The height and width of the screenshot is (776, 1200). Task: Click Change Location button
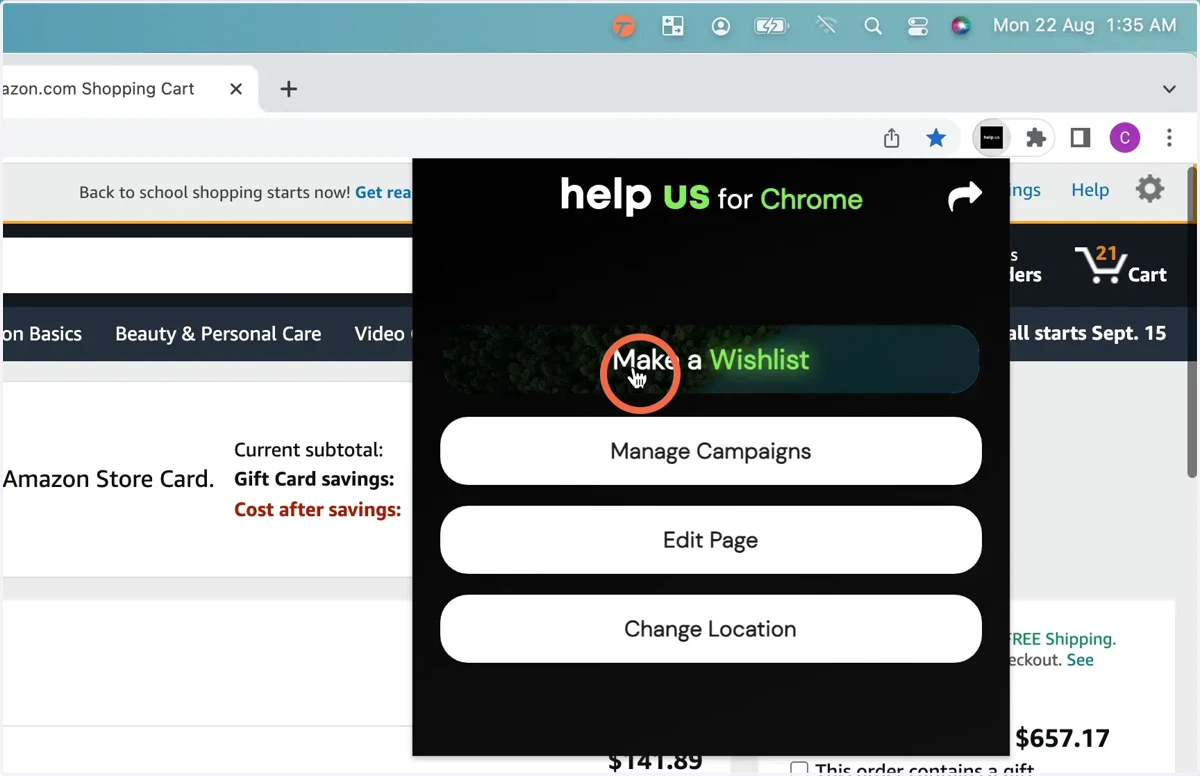[711, 629]
